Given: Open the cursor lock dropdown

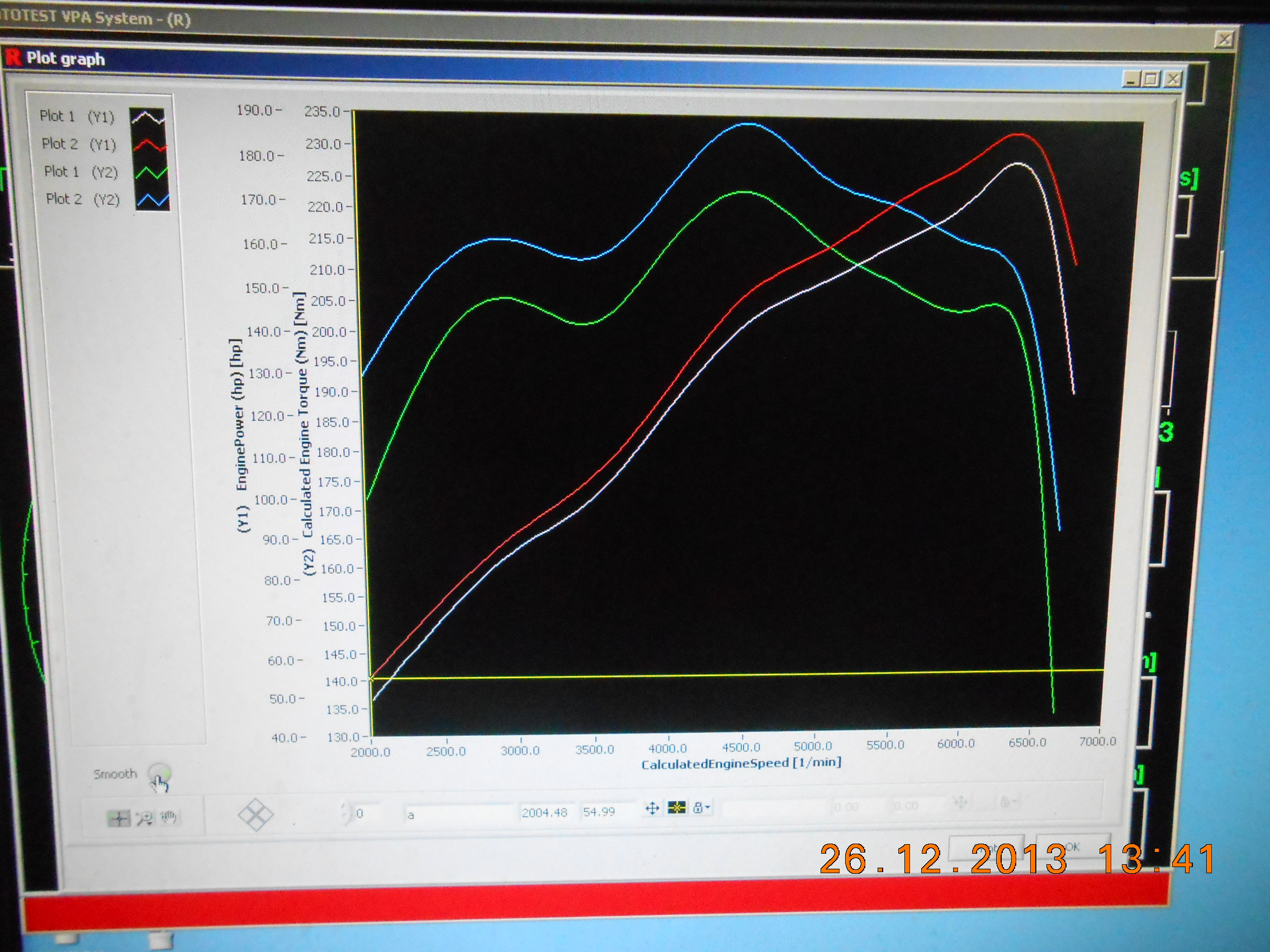Looking at the screenshot, I should coord(701,808).
